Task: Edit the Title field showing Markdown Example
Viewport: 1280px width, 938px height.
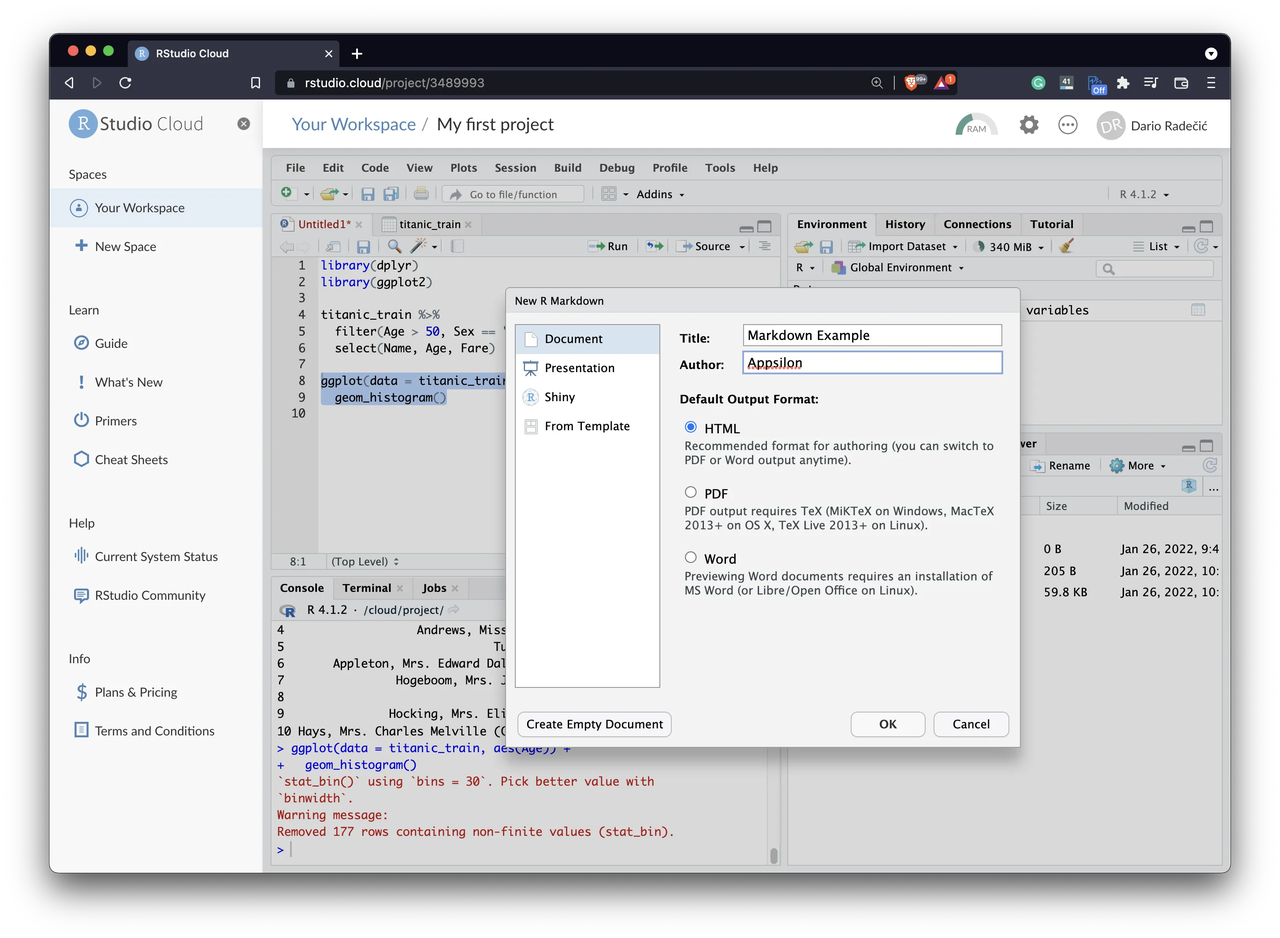Action: (x=871, y=334)
